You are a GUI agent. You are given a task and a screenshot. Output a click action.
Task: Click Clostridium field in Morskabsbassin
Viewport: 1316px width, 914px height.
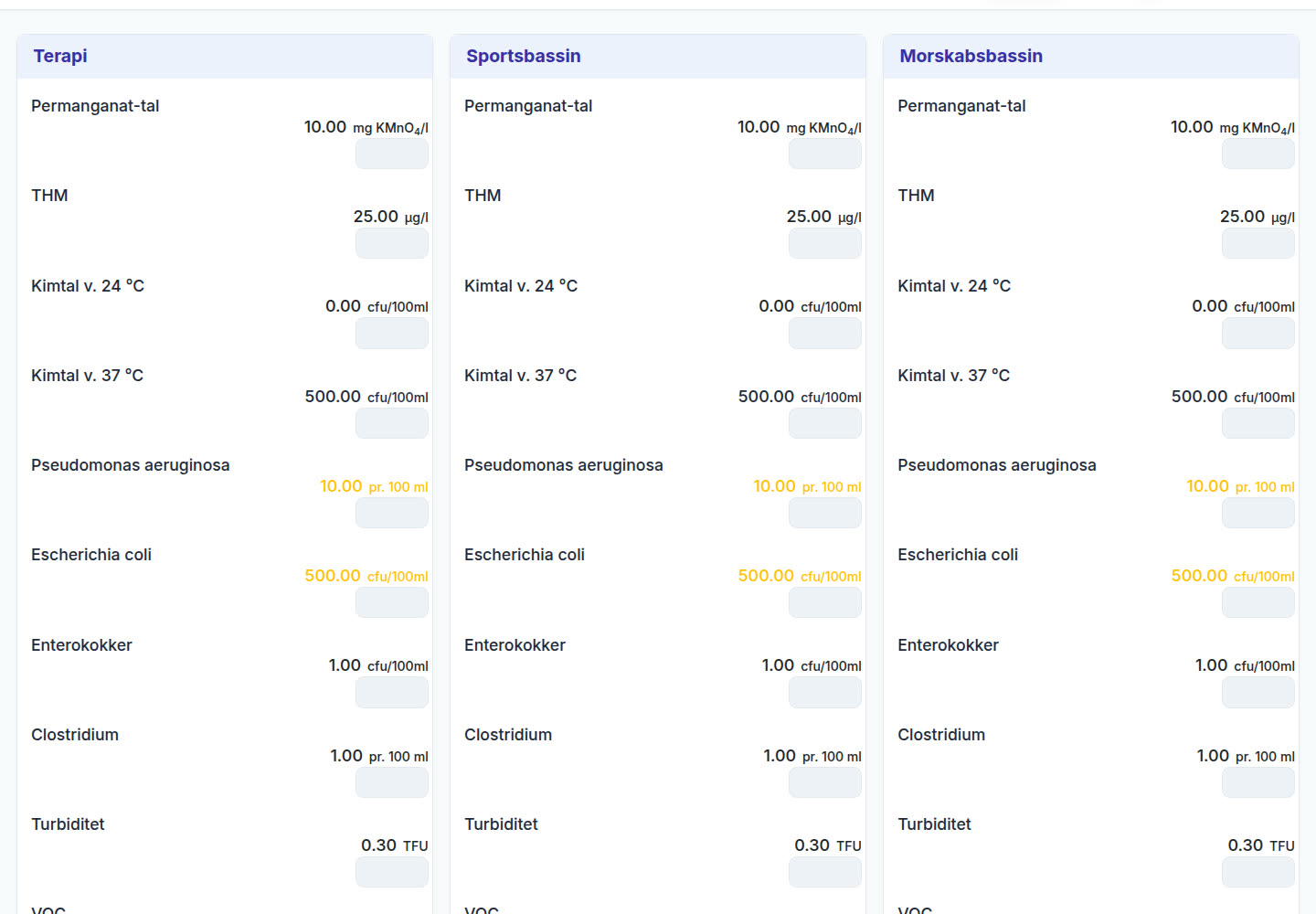[x=1258, y=782]
